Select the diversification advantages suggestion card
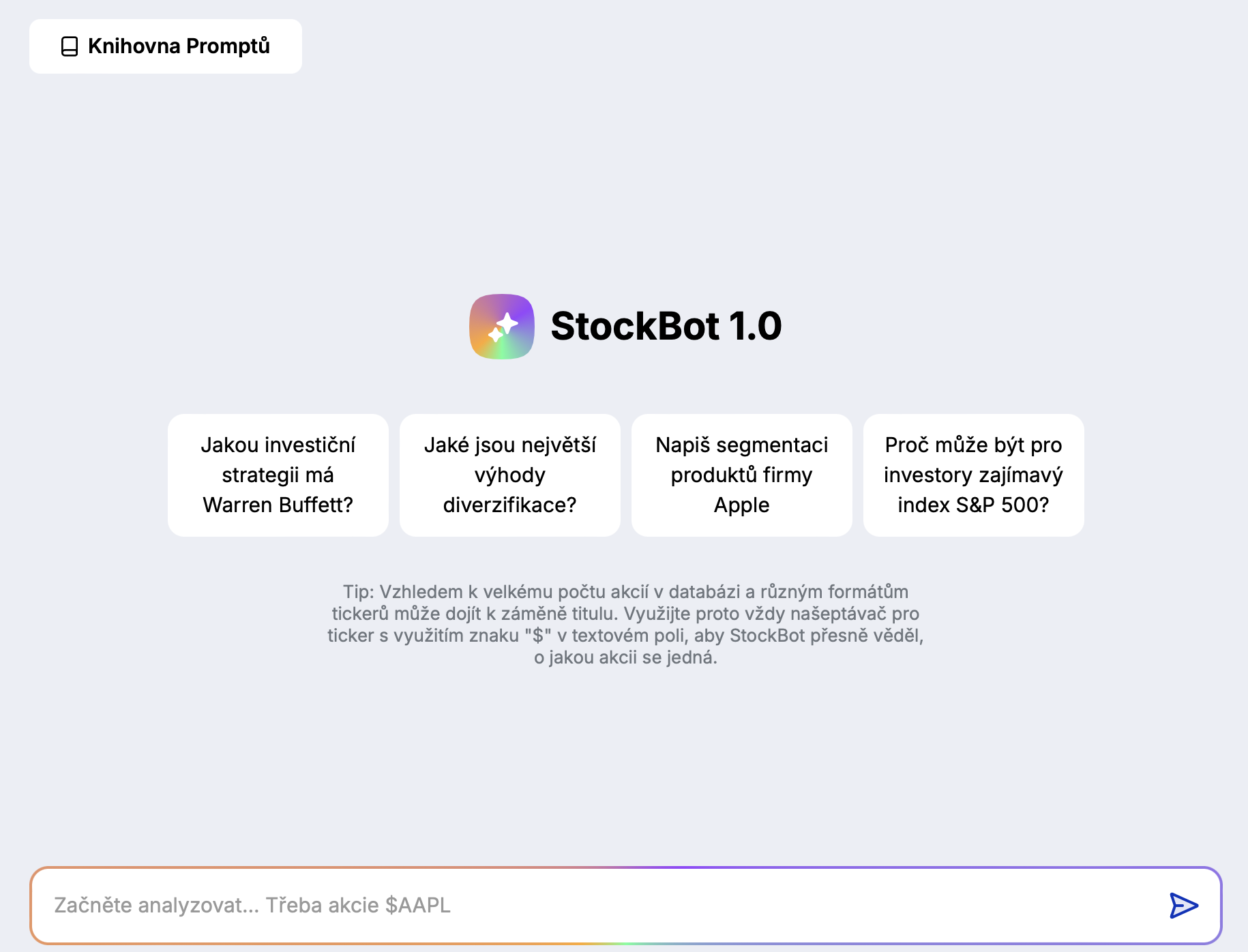Image resolution: width=1248 pixels, height=952 pixels. (510, 475)
